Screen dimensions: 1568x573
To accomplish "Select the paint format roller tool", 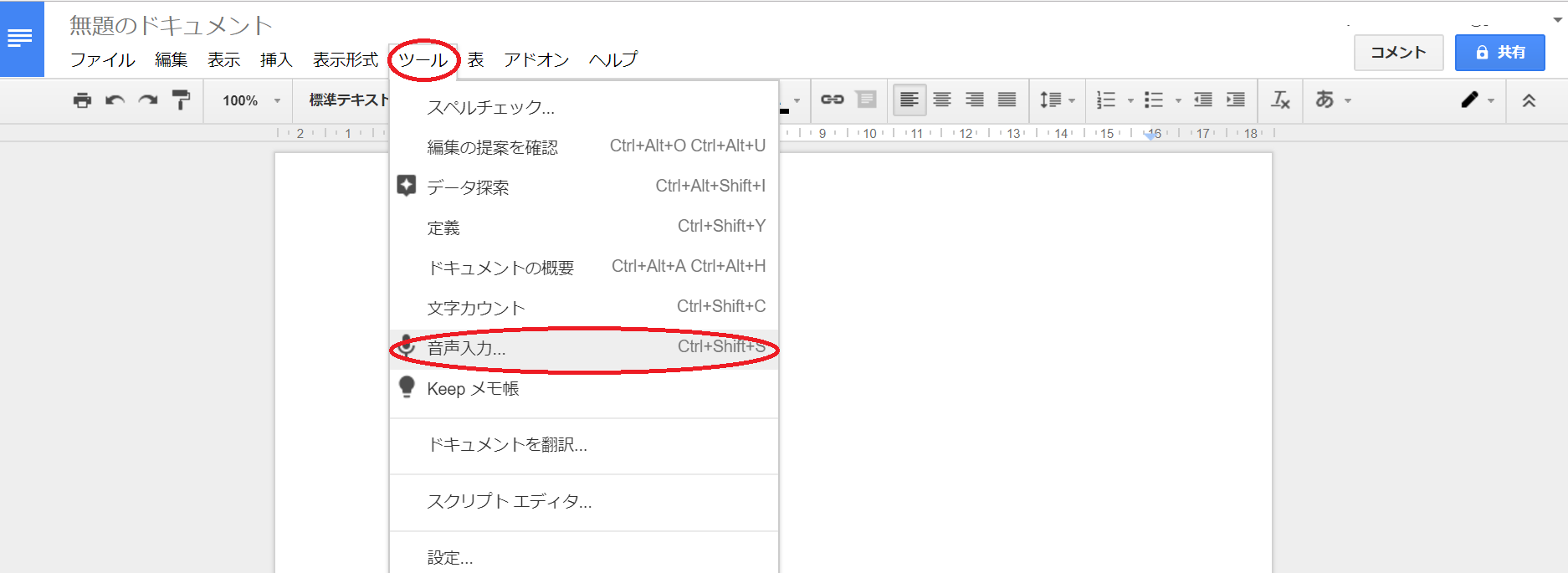I will (181, 100).
